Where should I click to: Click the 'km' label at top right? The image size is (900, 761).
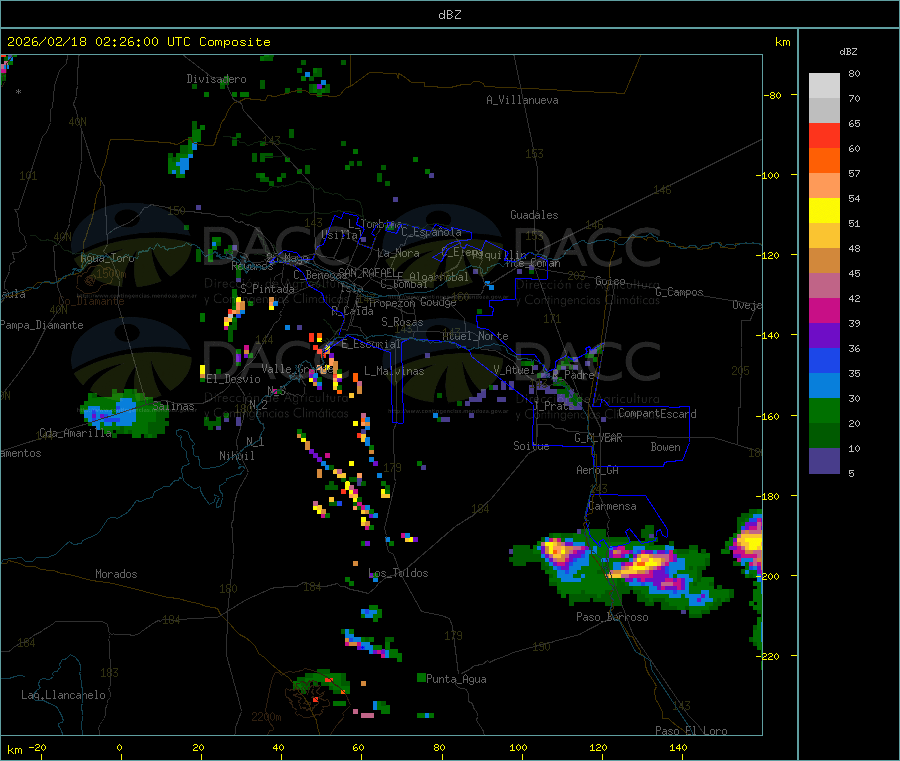point(783,42)
